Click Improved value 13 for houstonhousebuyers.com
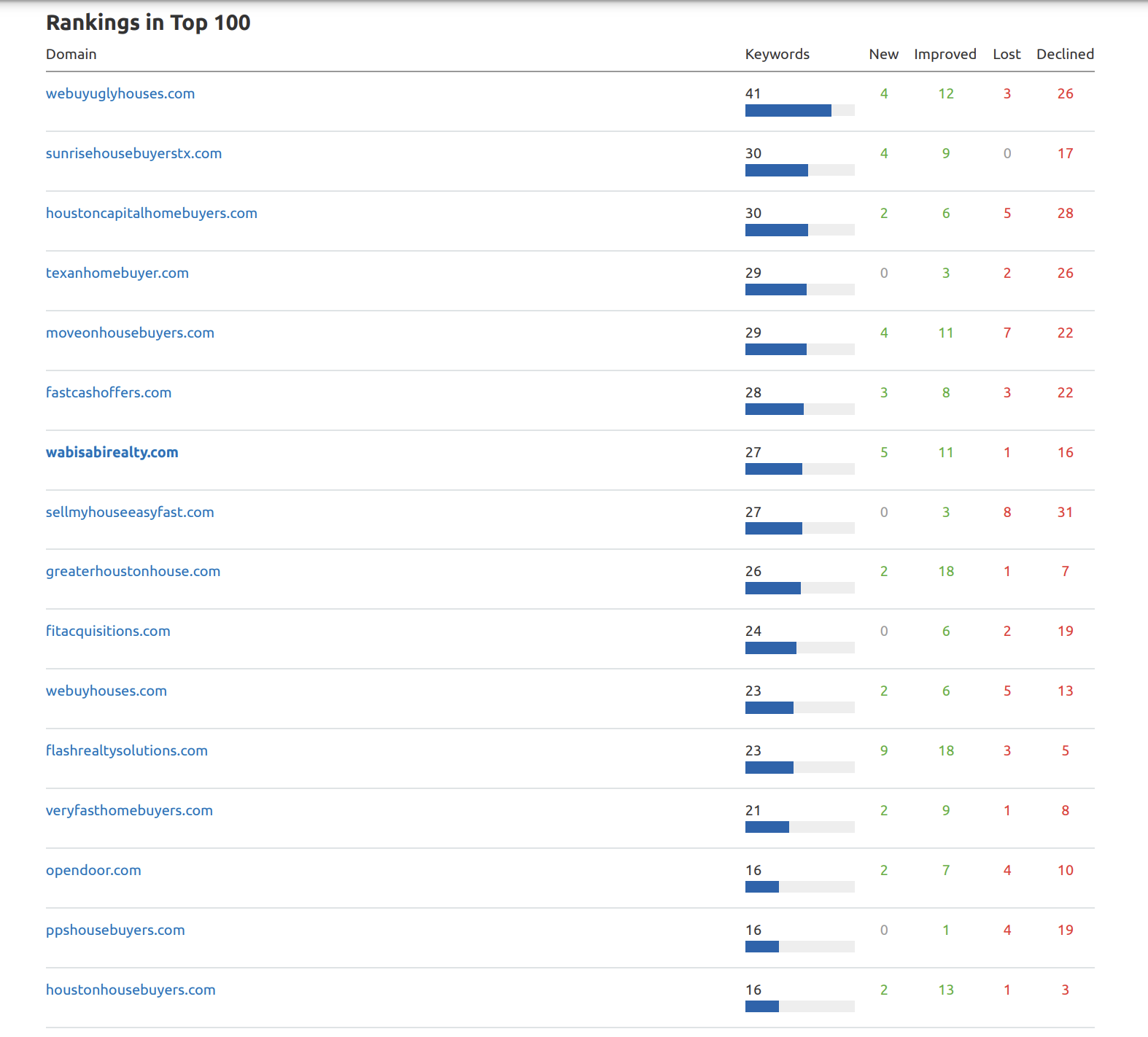 946,990
